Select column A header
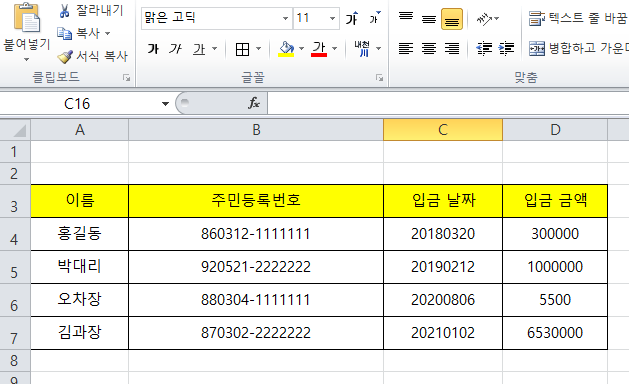The image size is (629, 384). click(x=80, y=130)
